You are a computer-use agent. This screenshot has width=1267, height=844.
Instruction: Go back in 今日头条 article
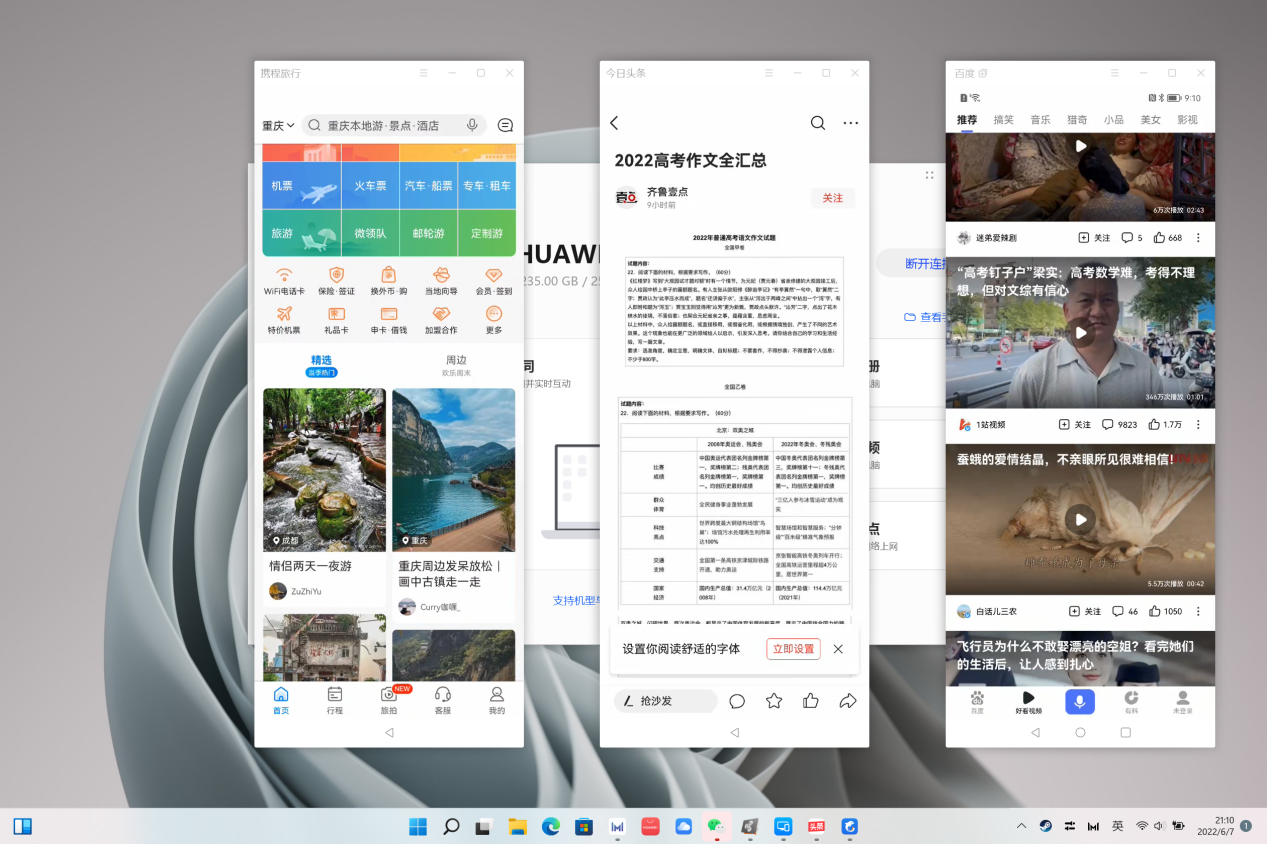click(x=614, y=123)
